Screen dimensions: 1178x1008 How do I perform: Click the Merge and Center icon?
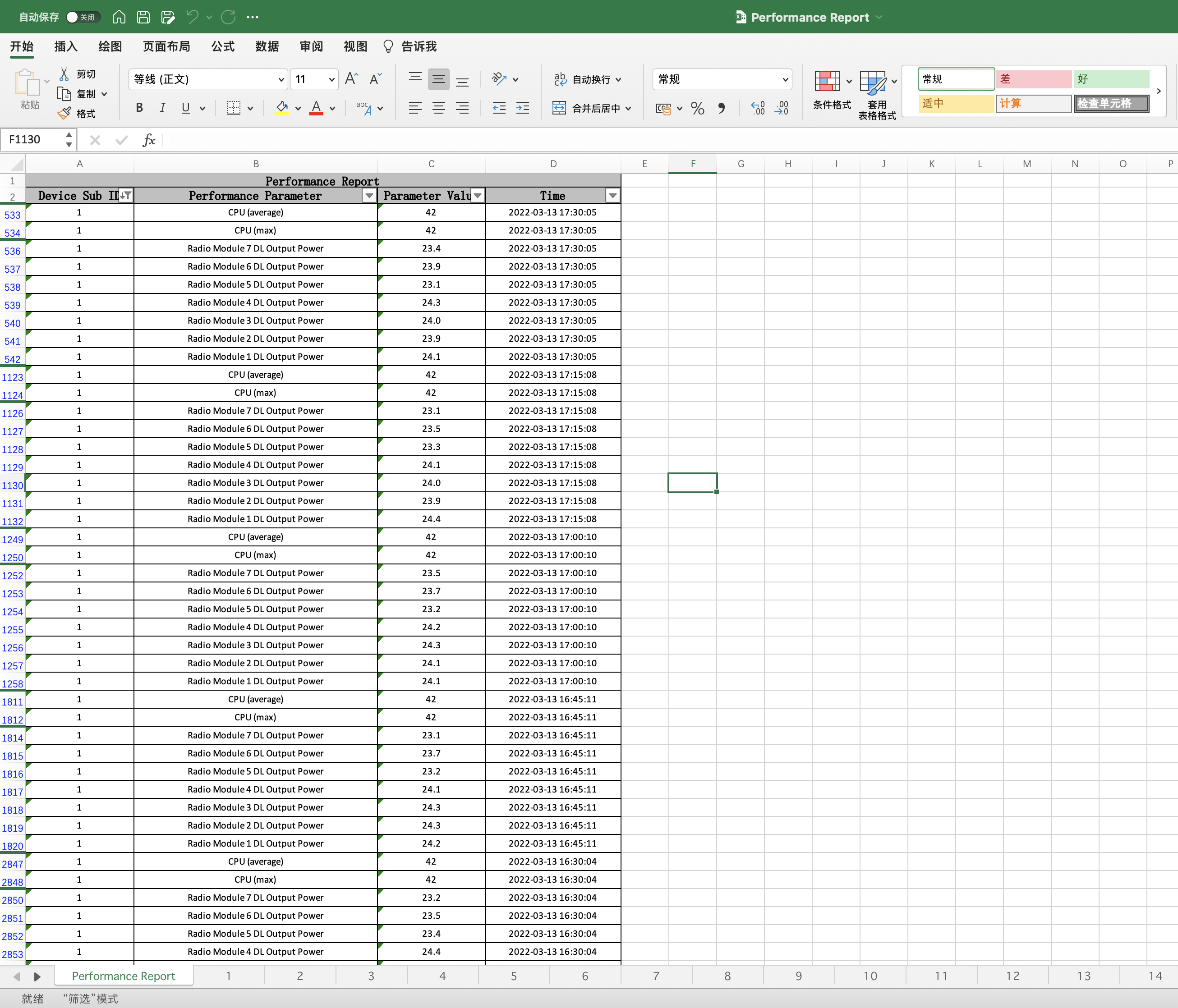[x=559, y=108]
